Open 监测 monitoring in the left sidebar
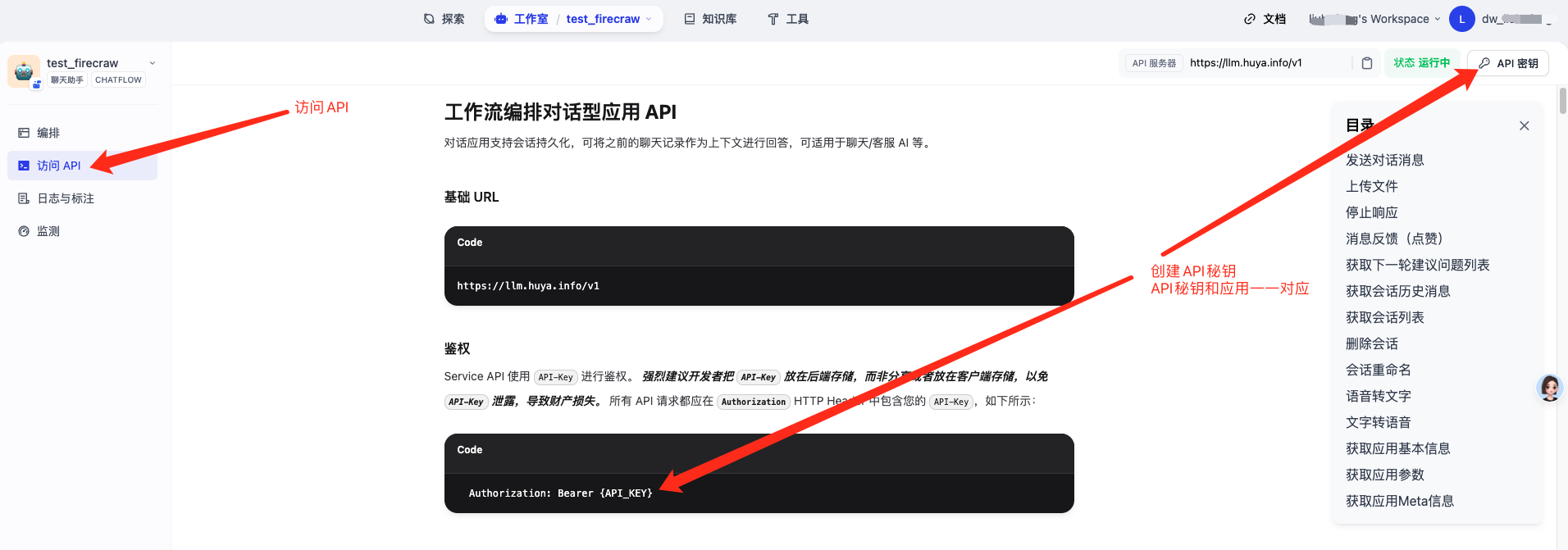Screen dimensions: 1568x550 (x=48, y=231)
